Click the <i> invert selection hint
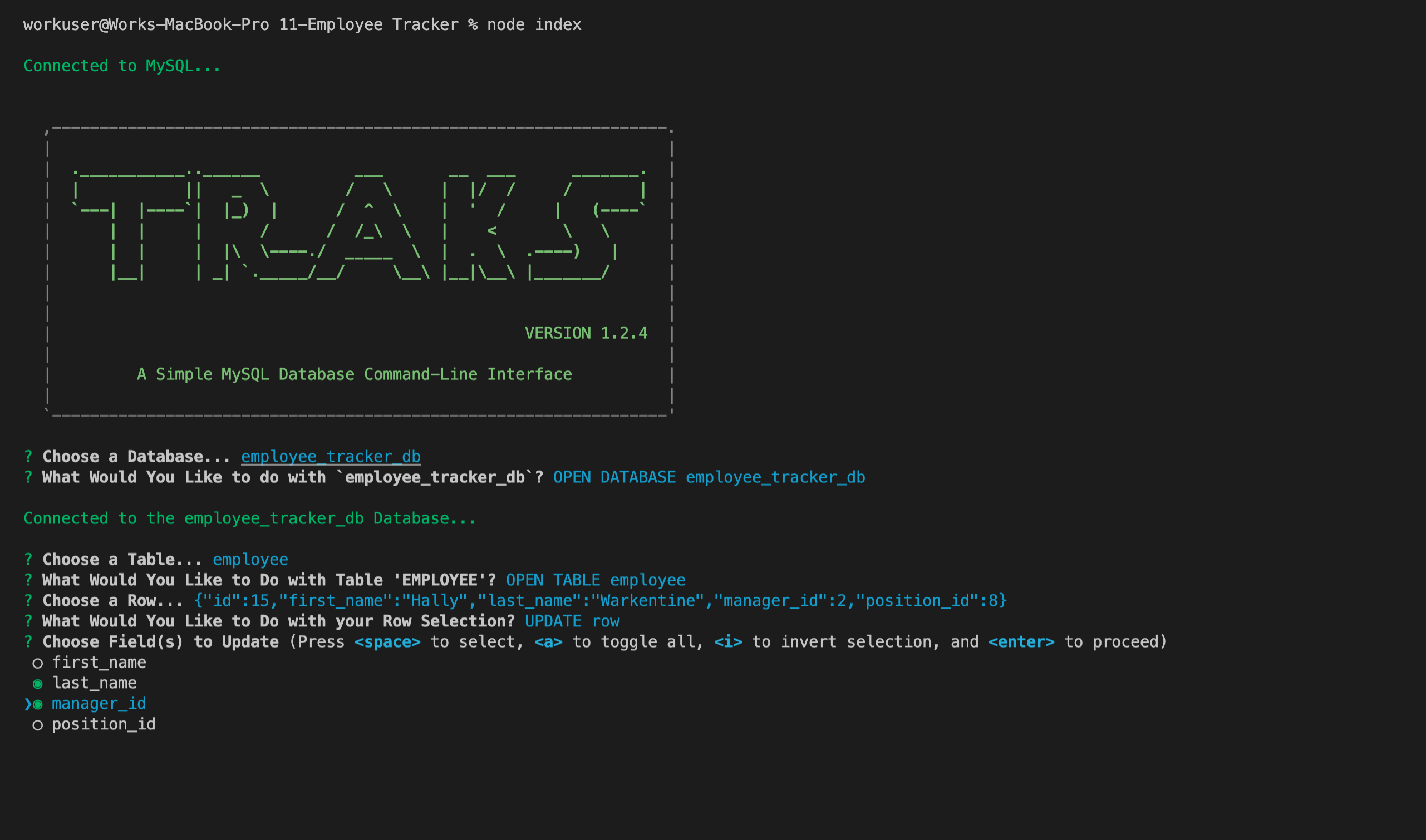 pyautogui.click(x=727, y=642)
